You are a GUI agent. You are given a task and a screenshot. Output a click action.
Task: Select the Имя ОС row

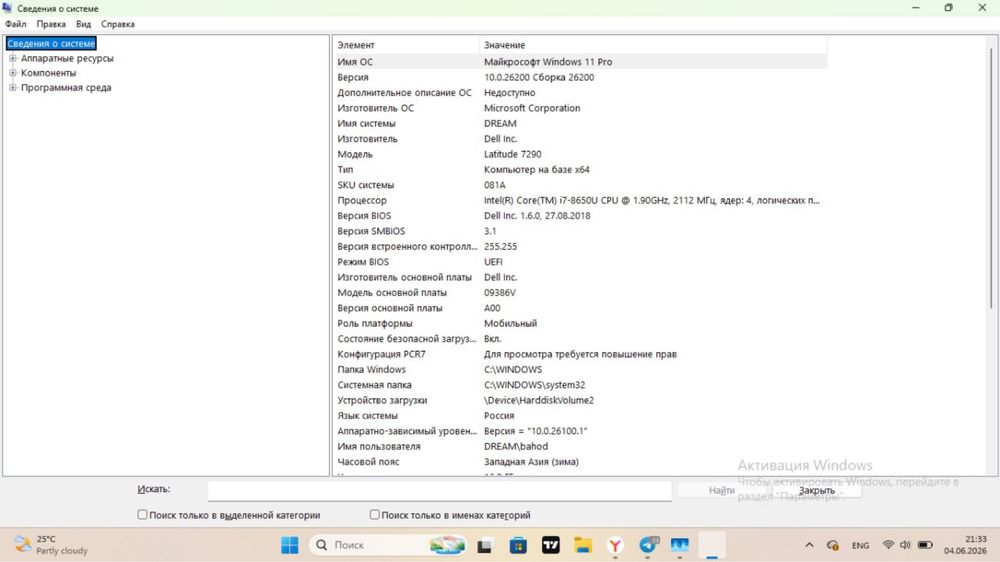(x=580, y=62)
